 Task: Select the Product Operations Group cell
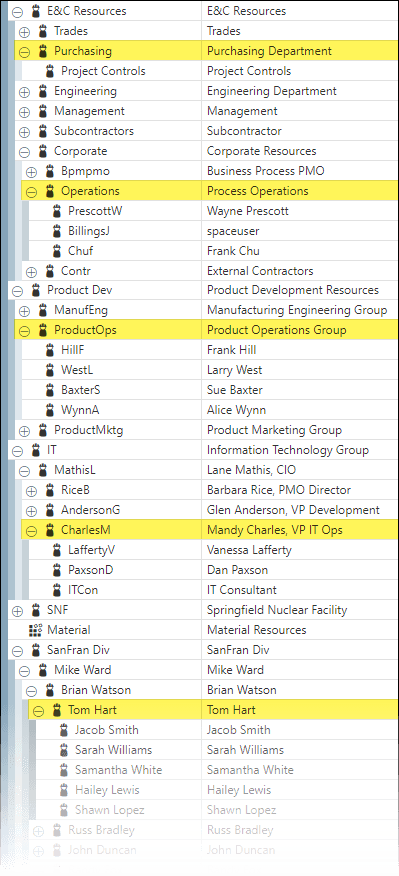(x=300, y=330)
